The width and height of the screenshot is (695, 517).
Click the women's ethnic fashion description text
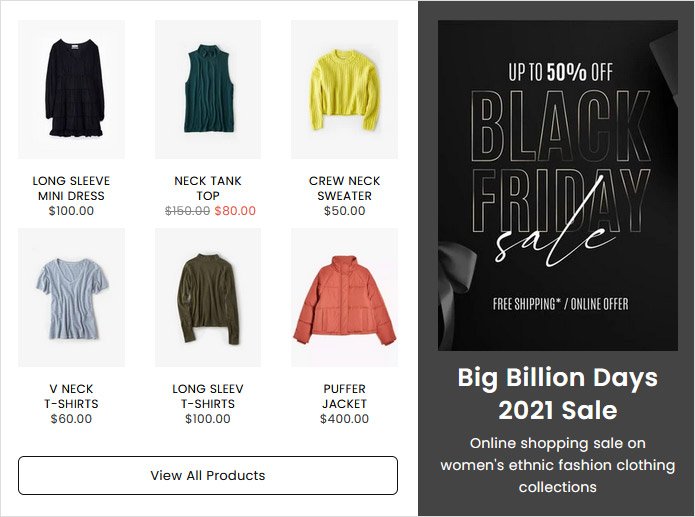(557, 465)
